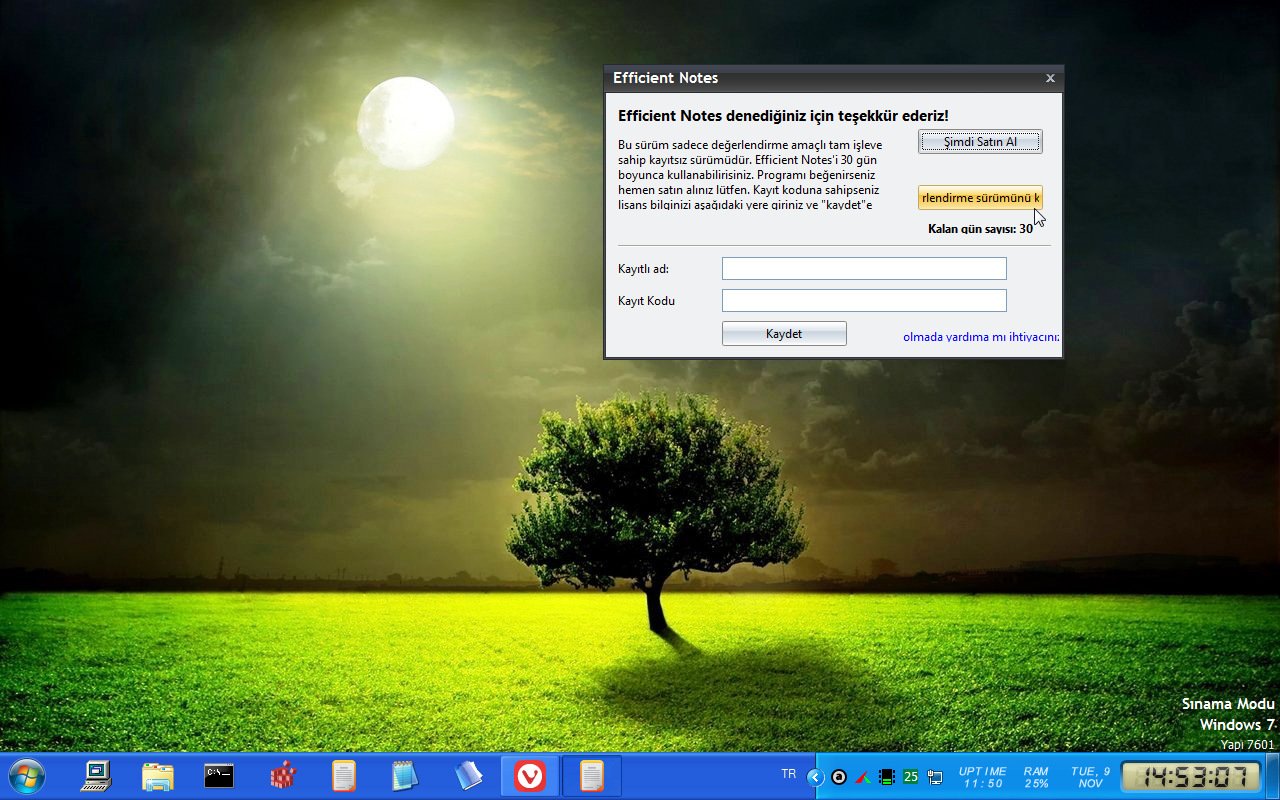Image resolution: width=1280 pixels, height=800 pixels.
Task: Open the blue notepad taskbar icon
Action: tap(405, 776)
